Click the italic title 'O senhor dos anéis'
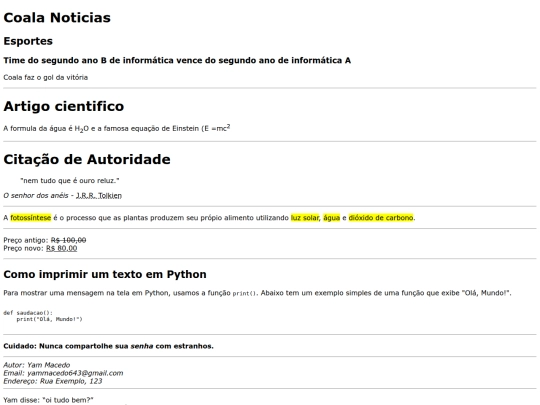Screen dimensions: 540x405 coord(36,196)
